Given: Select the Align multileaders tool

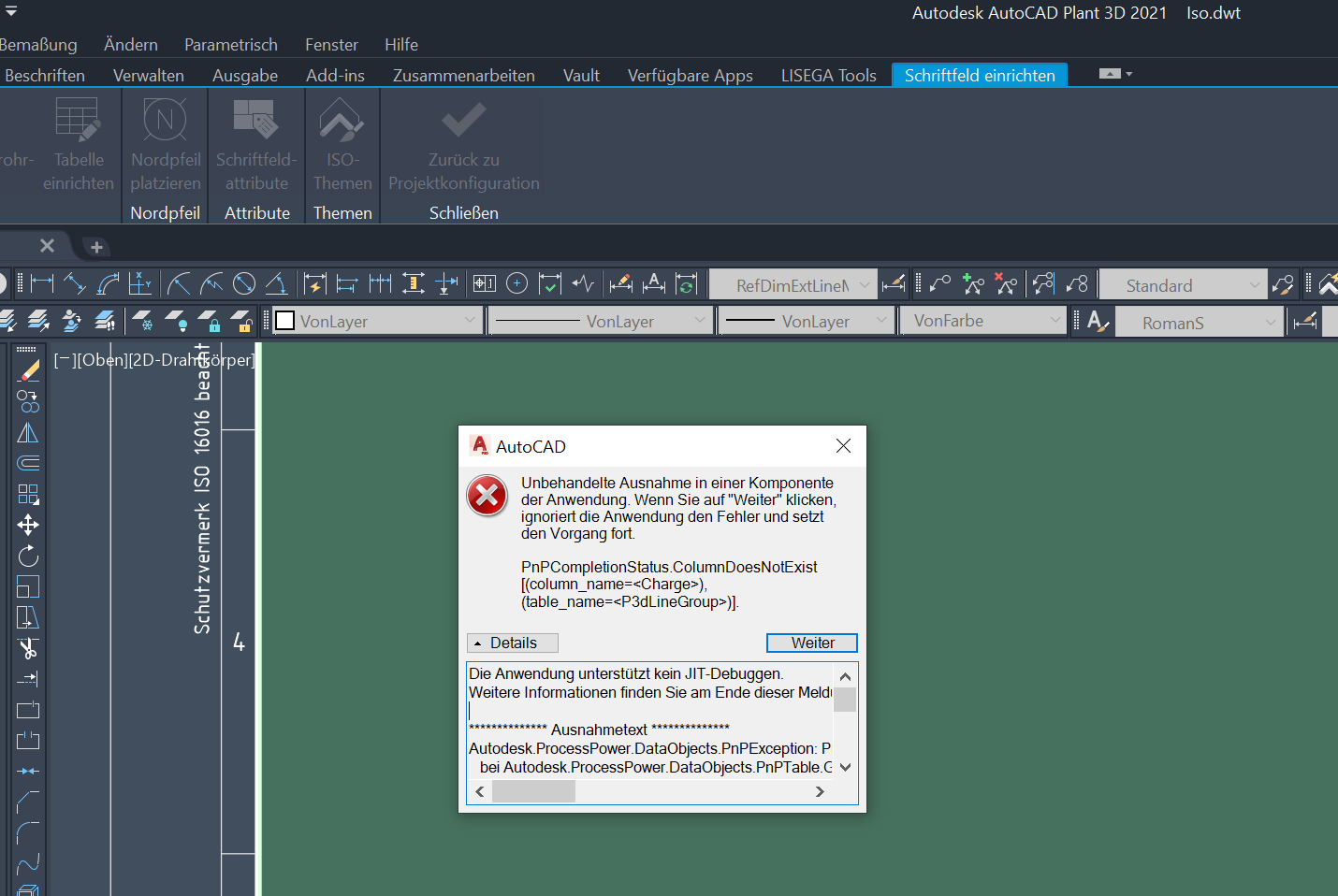Looking at the screenshot, I should [x=1043, y=283].
